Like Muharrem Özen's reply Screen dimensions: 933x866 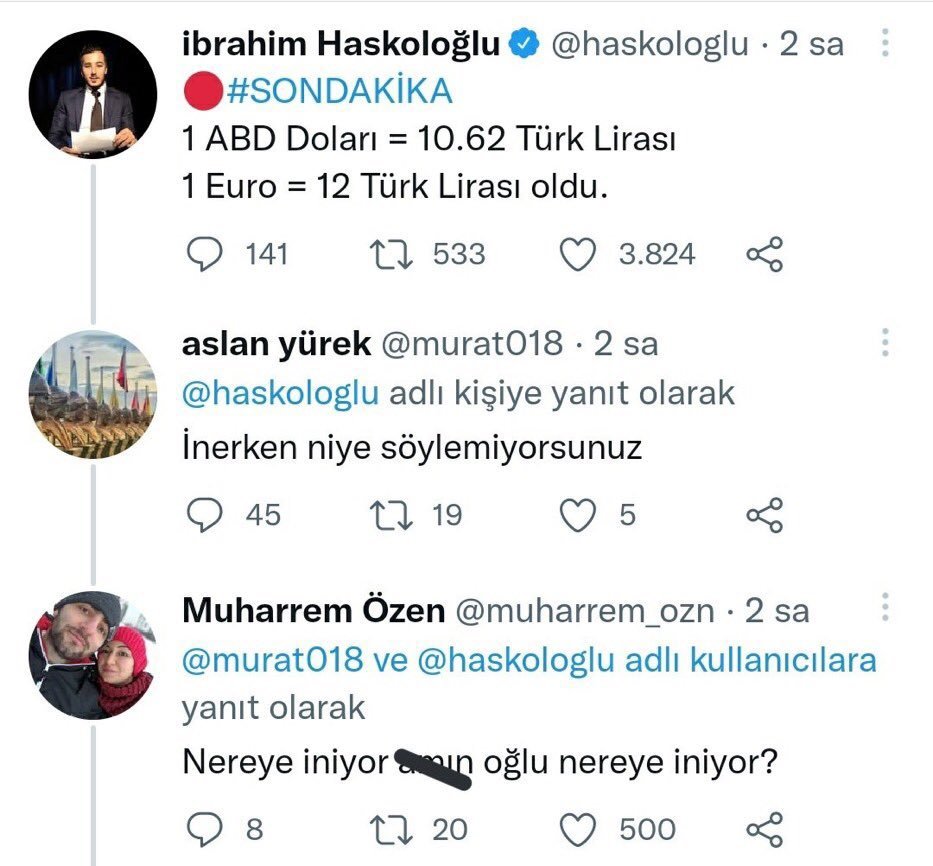tap(577, 828)
